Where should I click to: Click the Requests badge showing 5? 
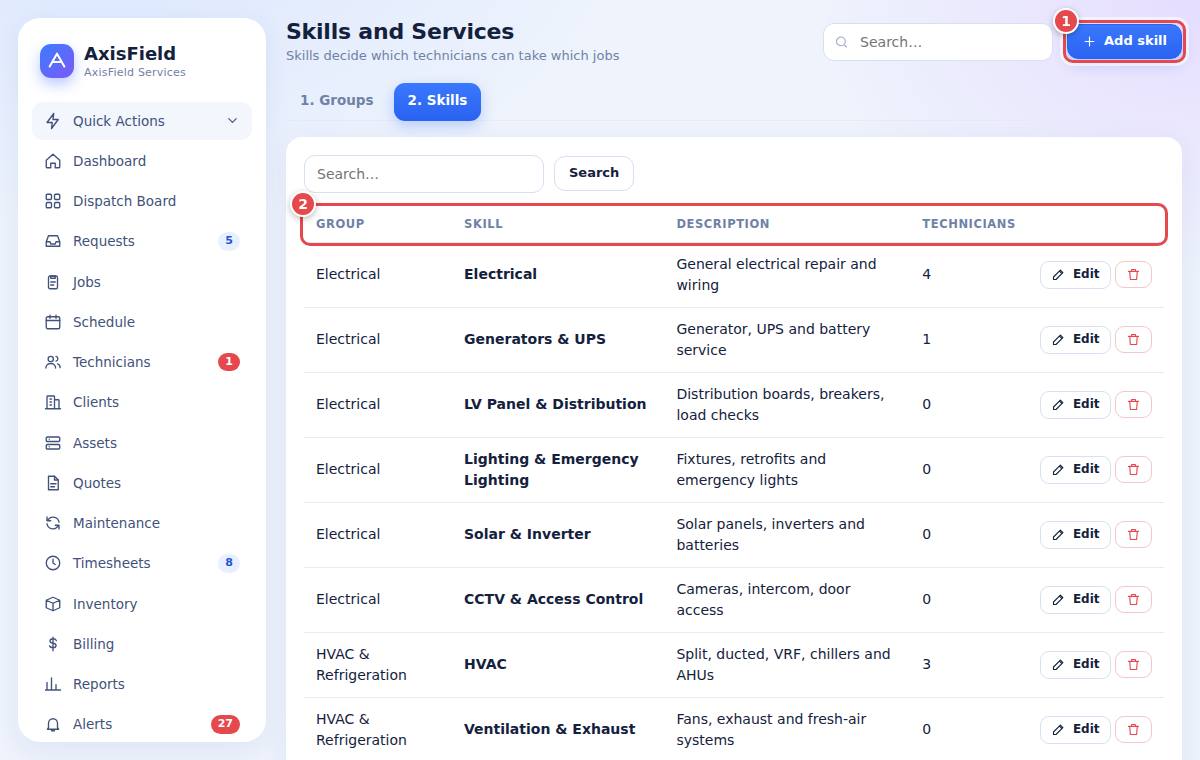click(x=229, y=241)
